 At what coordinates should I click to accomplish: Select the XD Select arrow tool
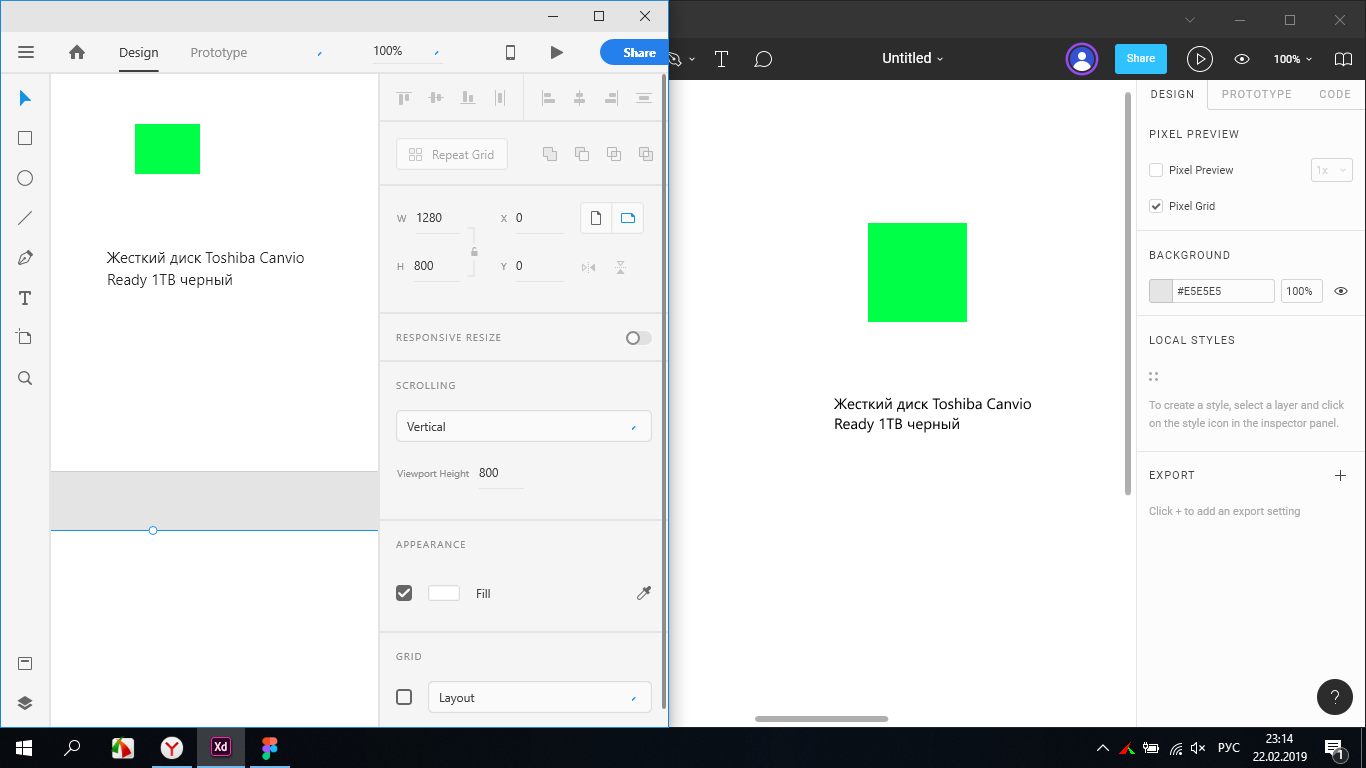pos(25,98)
